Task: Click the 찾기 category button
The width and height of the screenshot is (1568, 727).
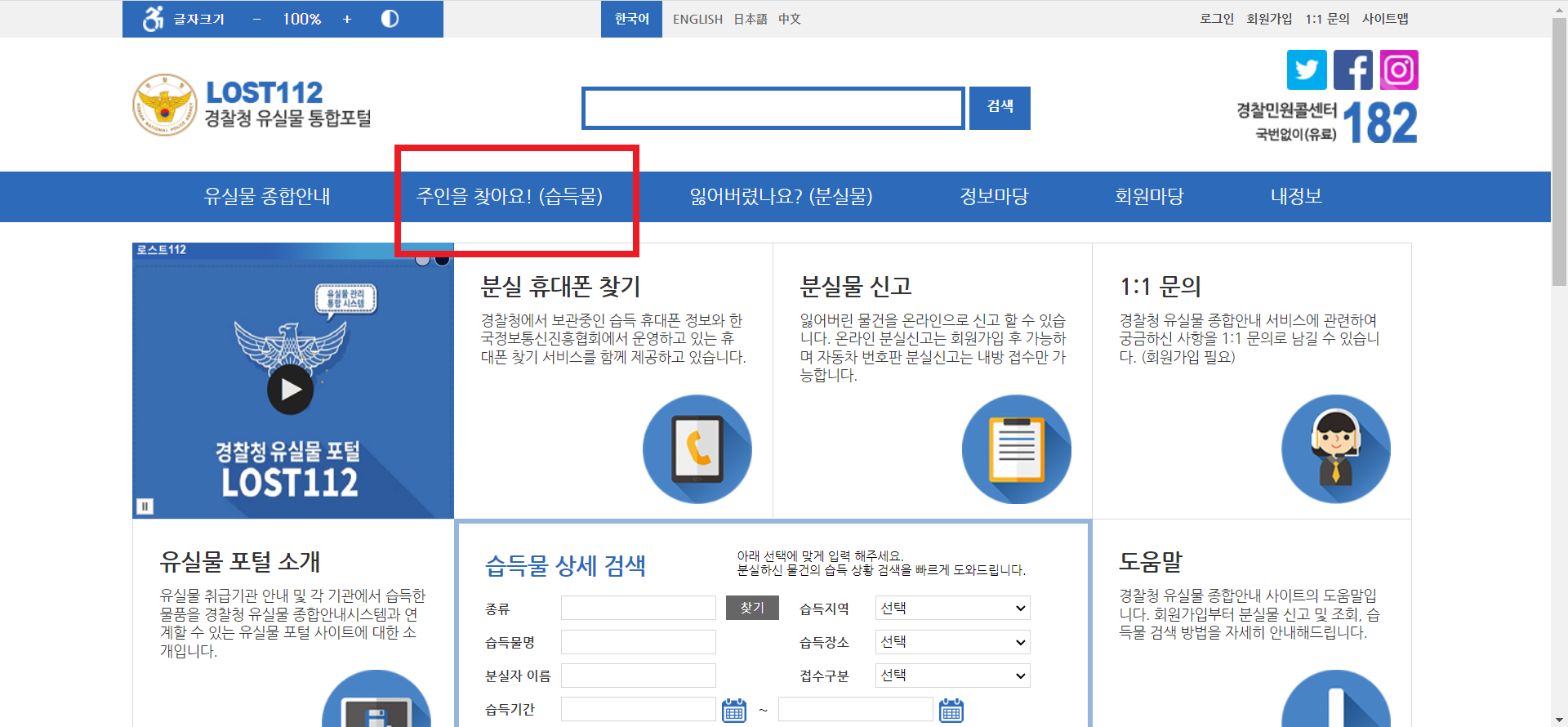Action: coord(752,608)
